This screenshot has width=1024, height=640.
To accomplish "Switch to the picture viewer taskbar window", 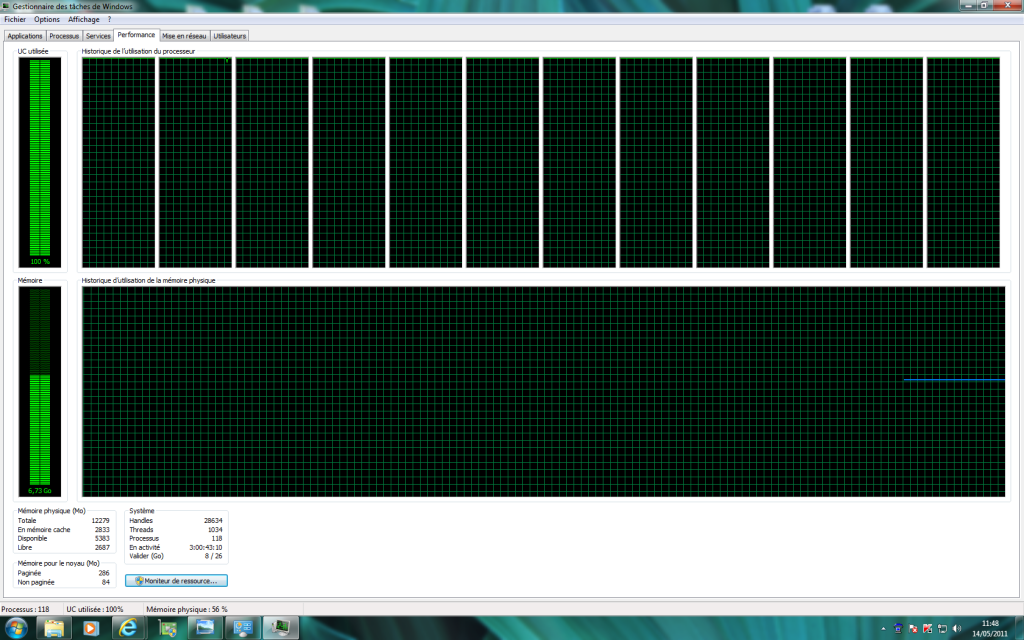I will (x=205, y=628).
